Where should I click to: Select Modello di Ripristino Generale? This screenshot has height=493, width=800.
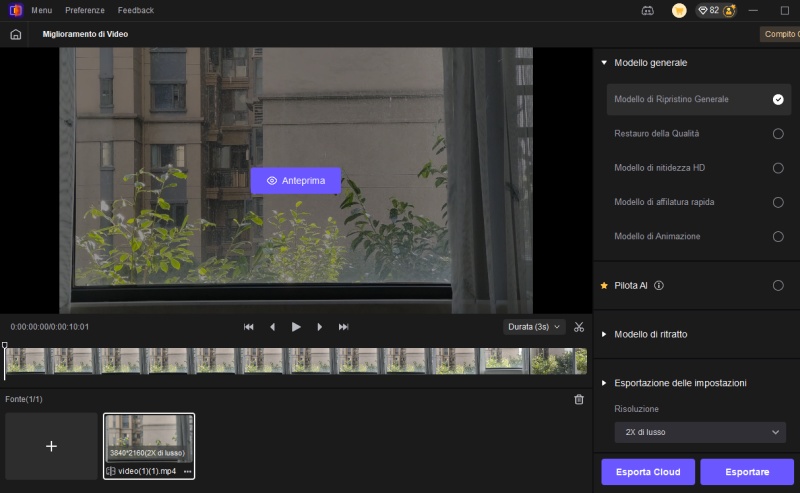698,100
